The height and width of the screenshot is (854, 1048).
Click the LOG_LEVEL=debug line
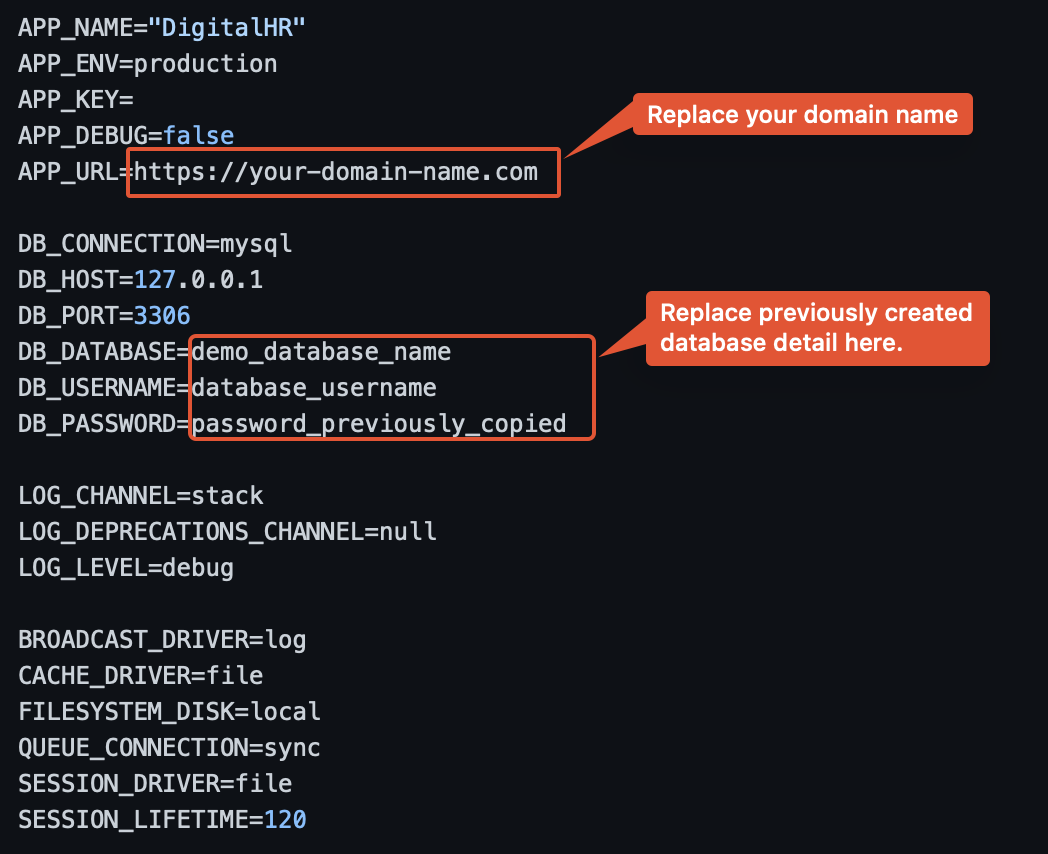126,568
